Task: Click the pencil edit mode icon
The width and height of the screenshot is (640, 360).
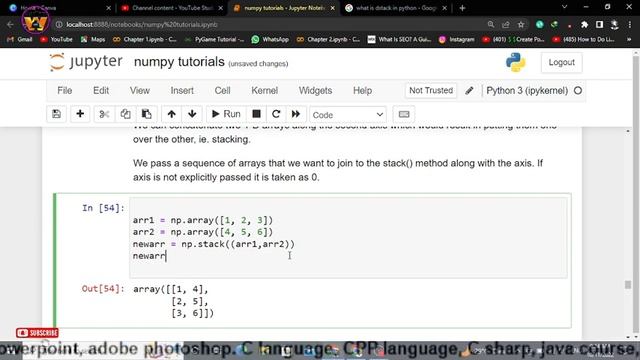Action: 469,91
